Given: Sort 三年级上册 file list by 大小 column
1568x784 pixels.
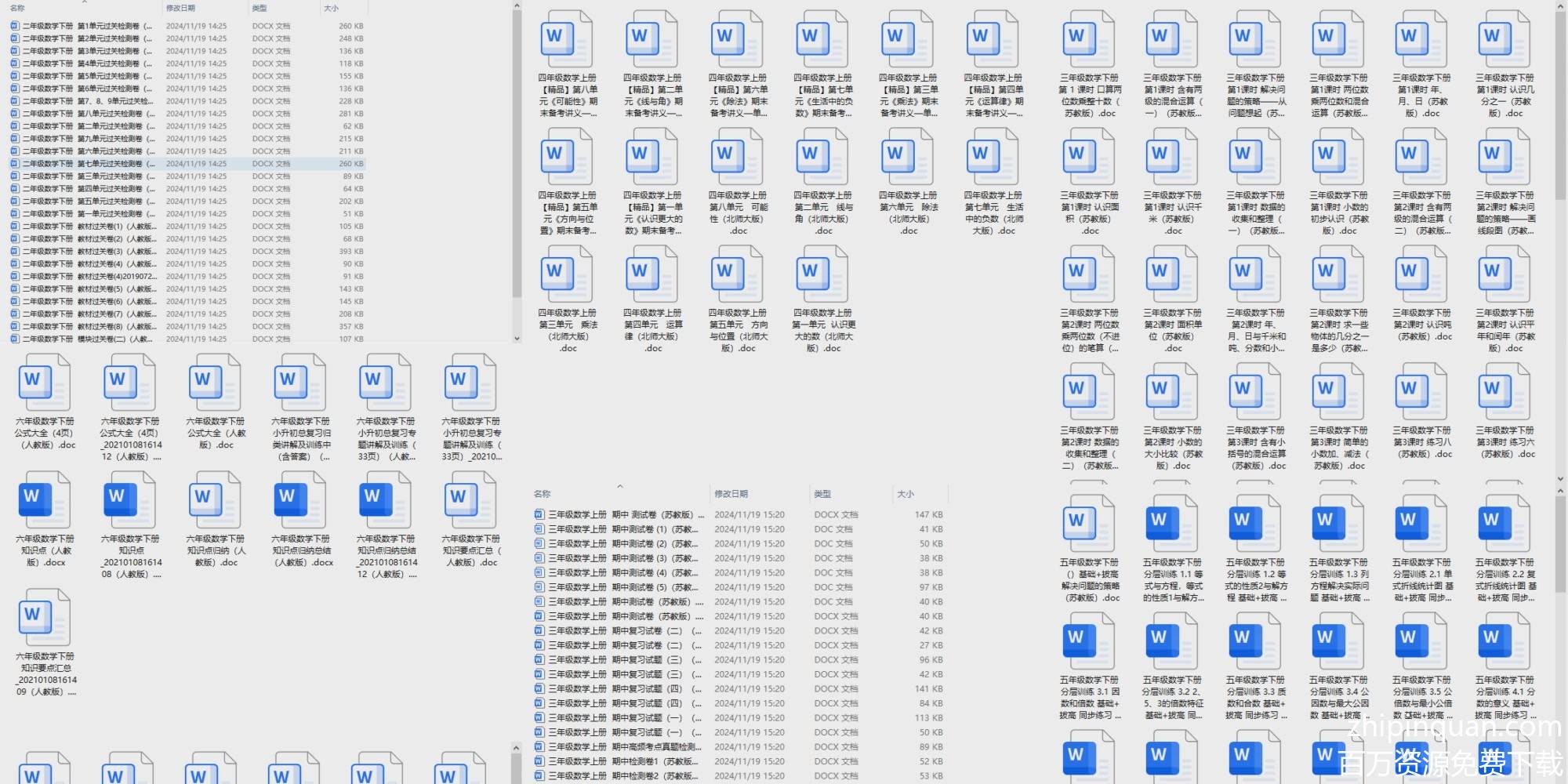Looking at the screenshot, I should (906, 494).
